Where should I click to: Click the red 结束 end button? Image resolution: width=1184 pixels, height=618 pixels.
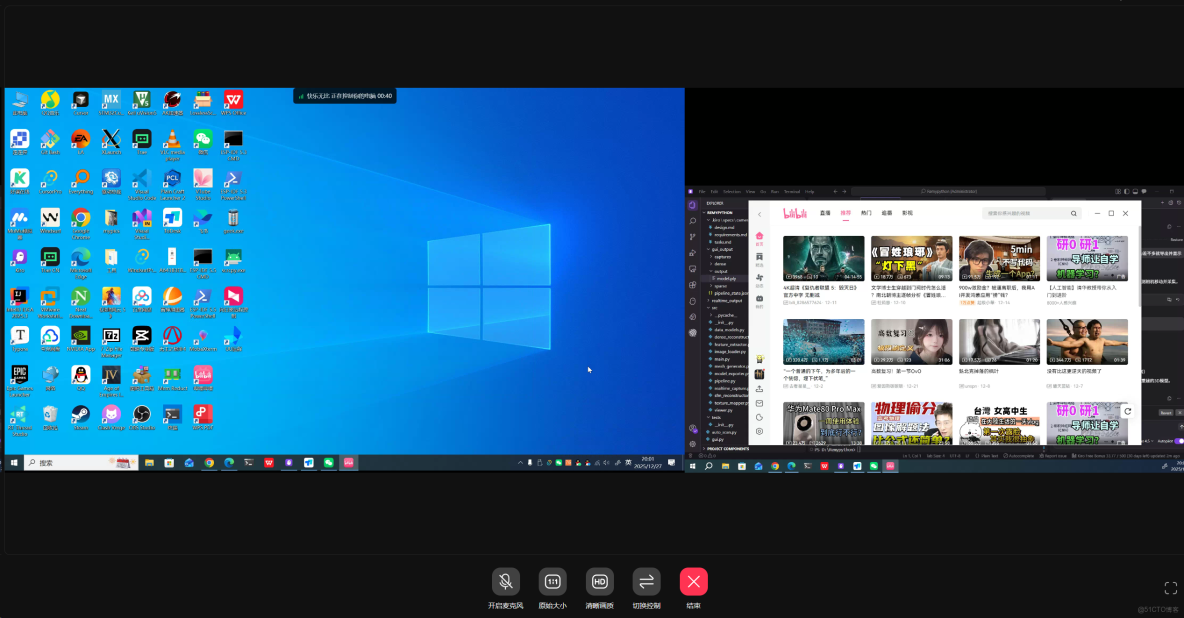point(693,581)
